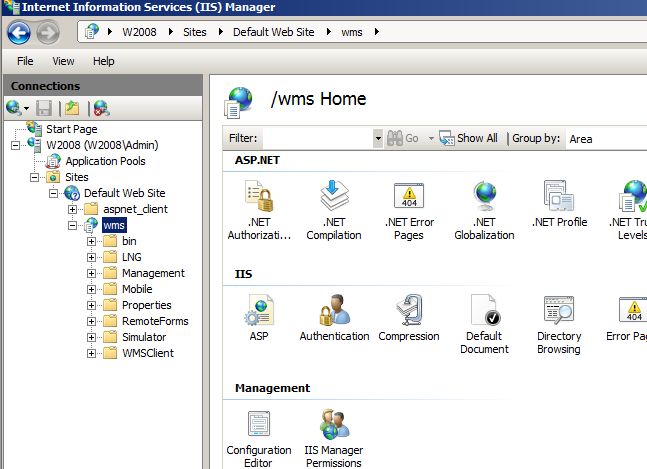
Task: Select the WMSClient folder node
Action: 148,353
